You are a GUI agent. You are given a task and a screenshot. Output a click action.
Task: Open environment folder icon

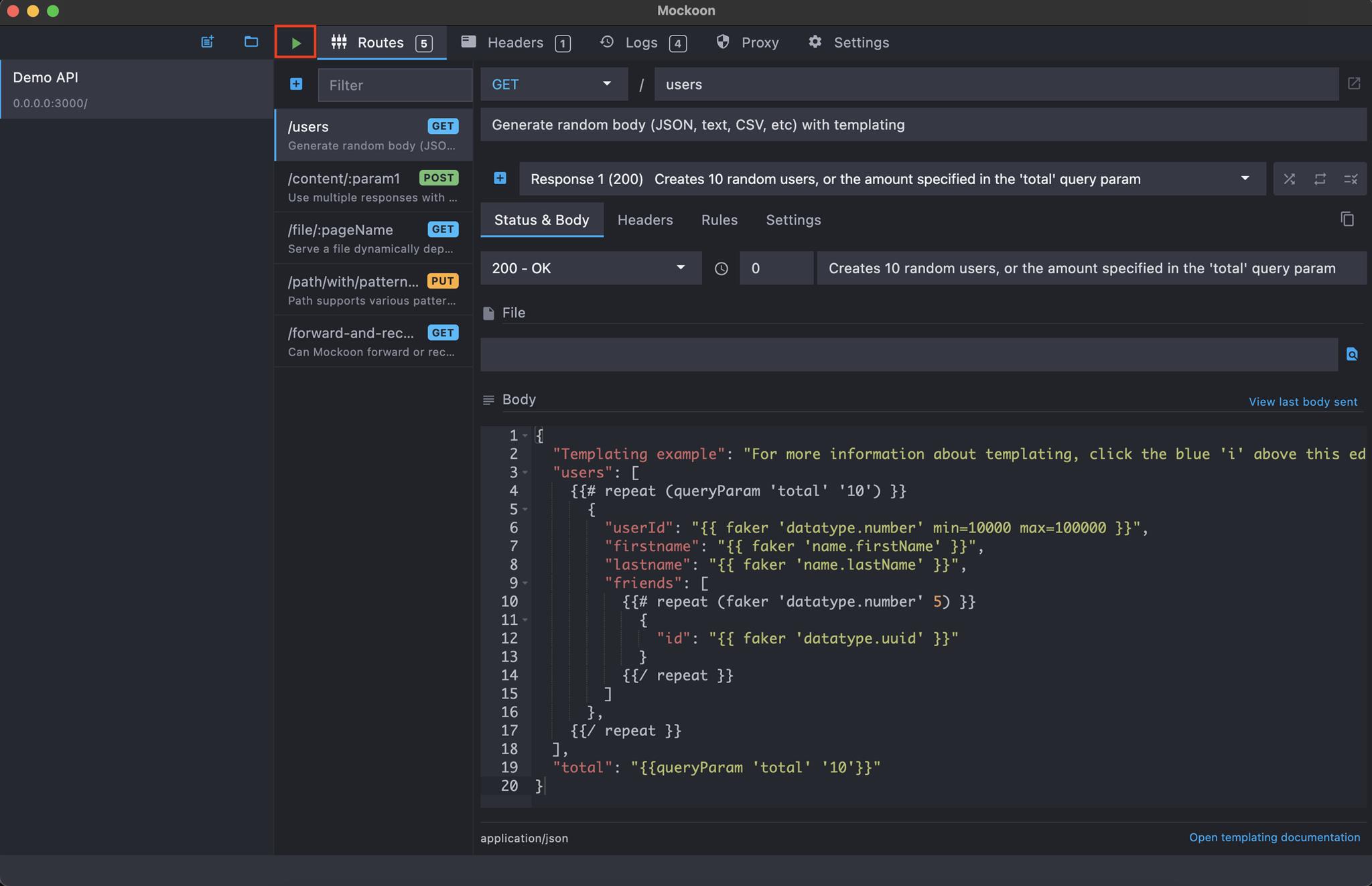point(251,42)
